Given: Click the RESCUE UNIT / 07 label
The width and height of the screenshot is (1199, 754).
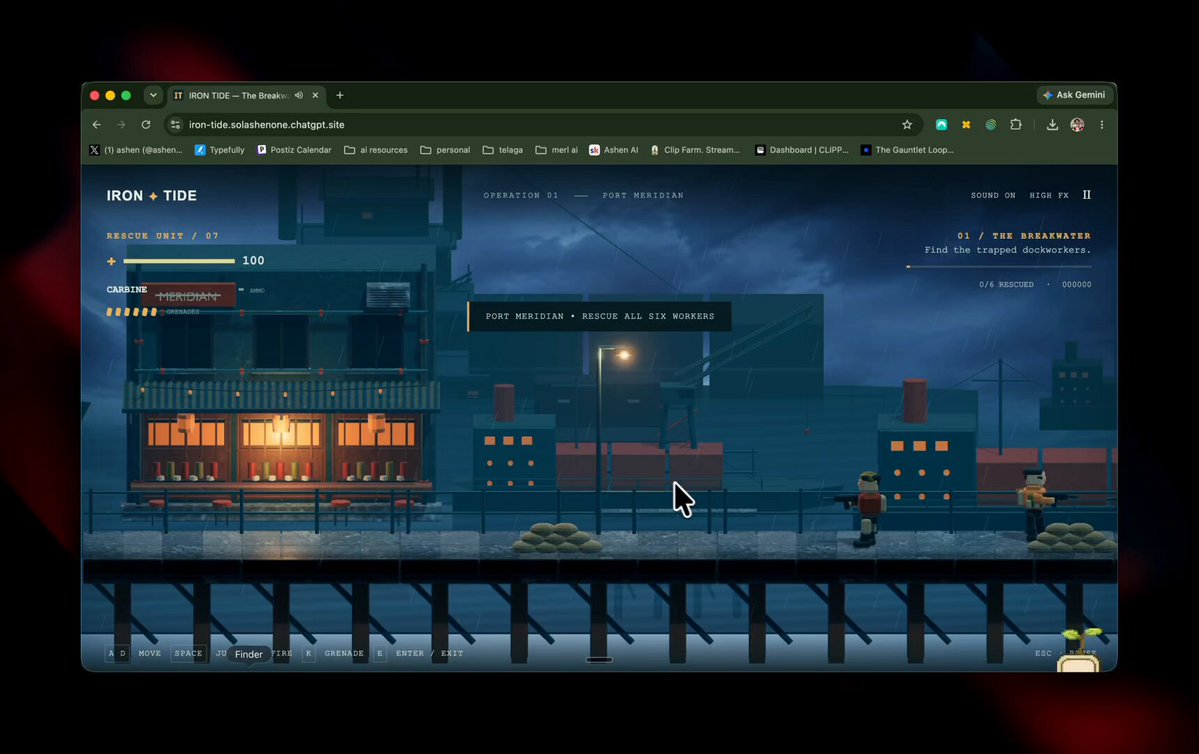Looking at the screenshot, I should (x=162, y=236).
